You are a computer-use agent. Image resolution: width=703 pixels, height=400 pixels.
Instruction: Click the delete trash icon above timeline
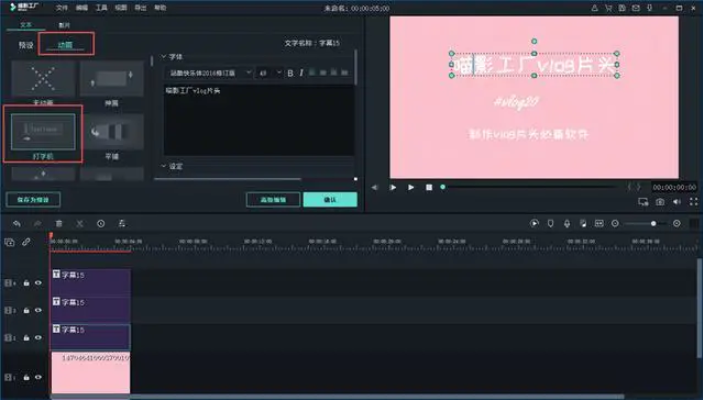(58, 223)
